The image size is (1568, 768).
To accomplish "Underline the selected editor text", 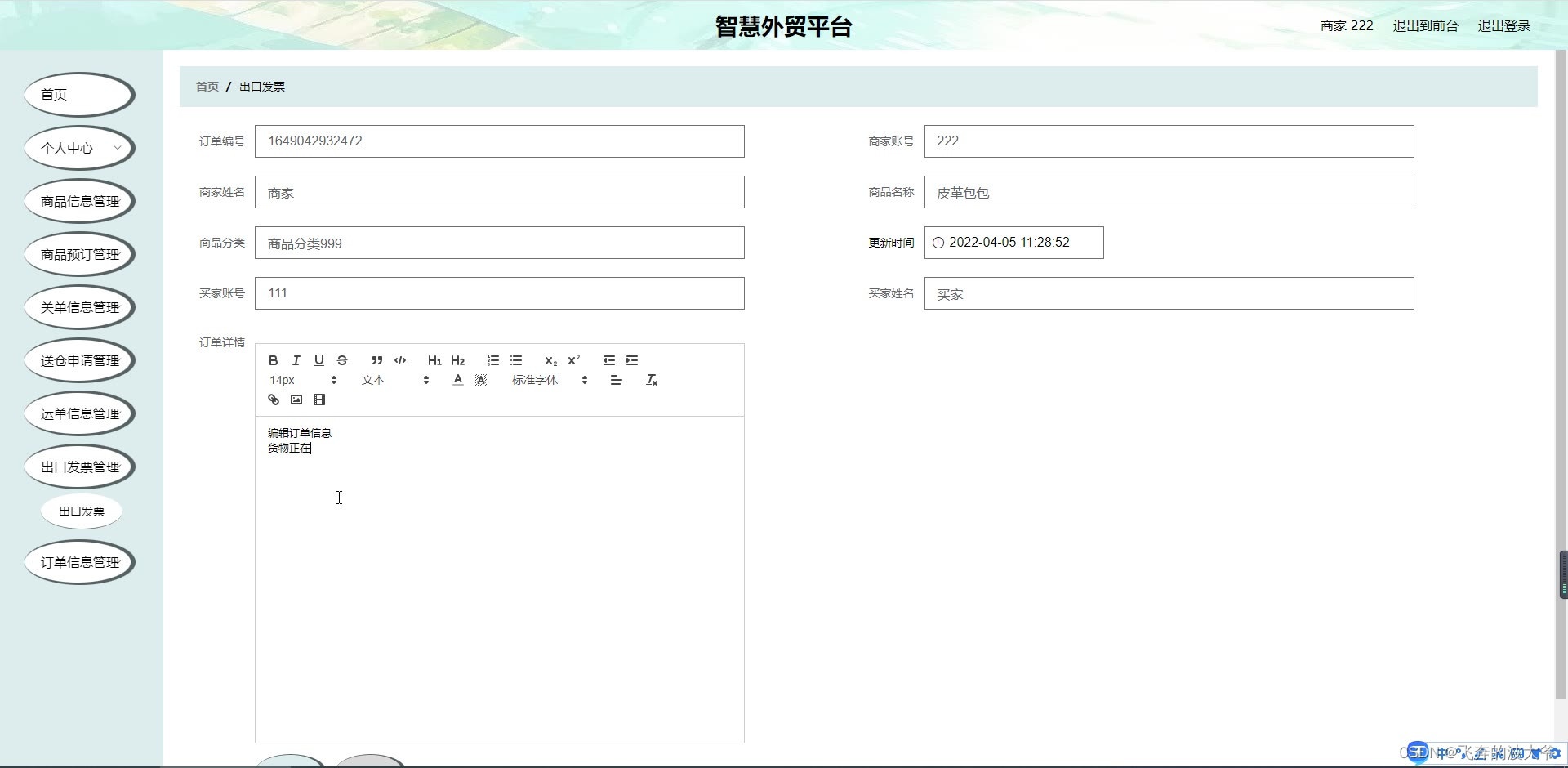I will pos(319,360).
